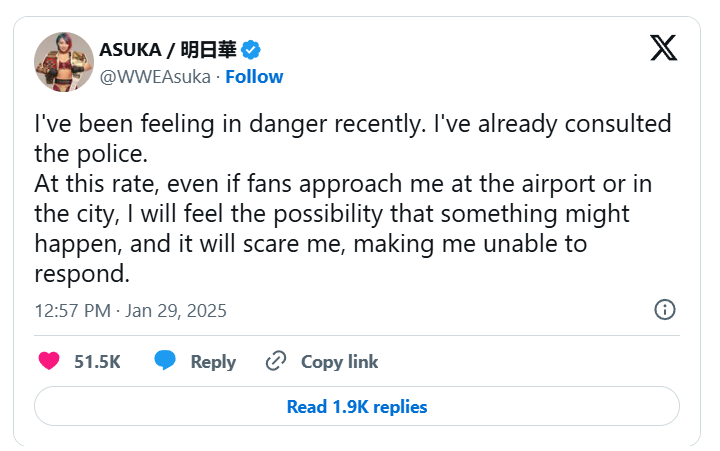Click the Reply text label
The image size is (720, 451).
213,362
